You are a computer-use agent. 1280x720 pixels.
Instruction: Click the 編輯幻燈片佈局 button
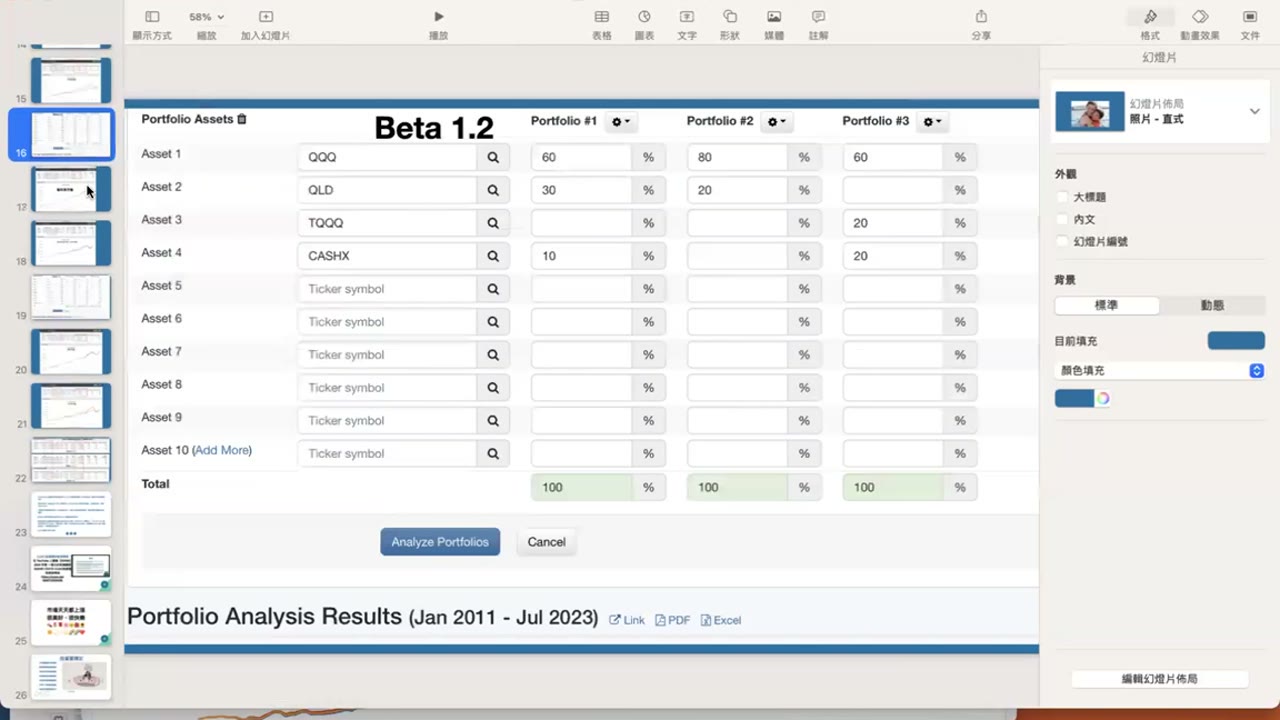tap(1159, 679)
